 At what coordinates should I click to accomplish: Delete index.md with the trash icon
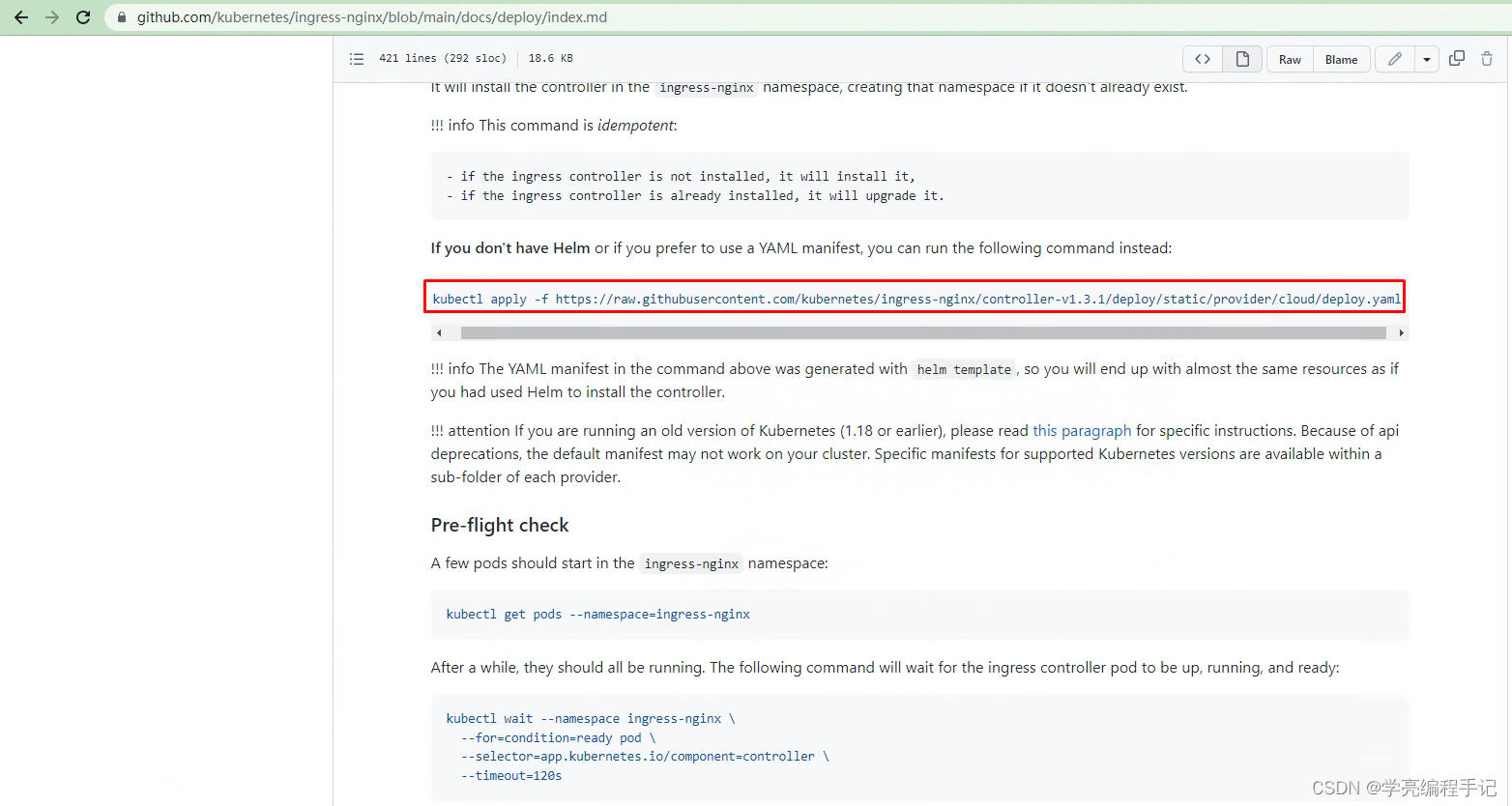coord(1487,59)
